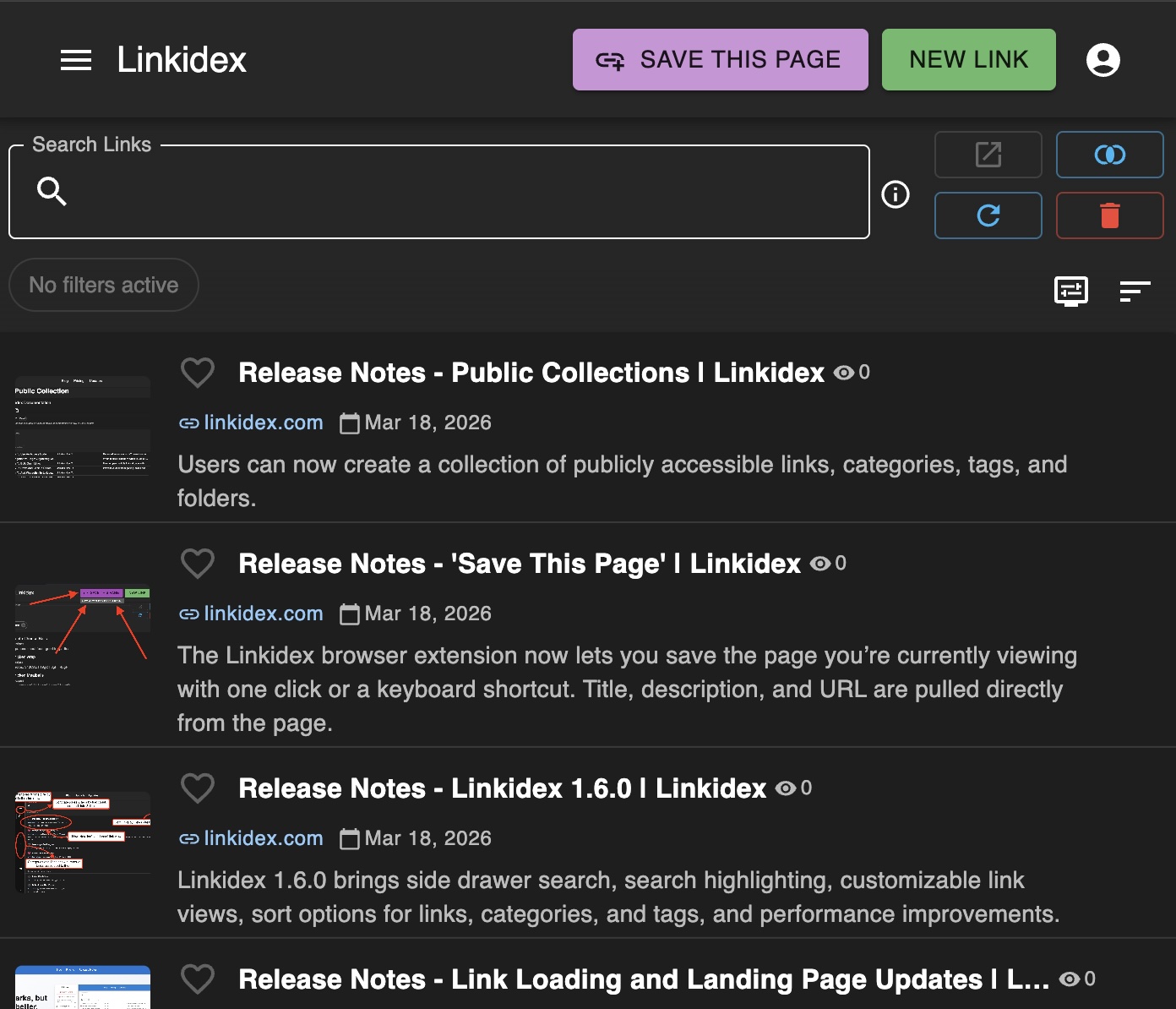
Task: Expand the 'No filters active' chip
Action: tap(103, 285)
